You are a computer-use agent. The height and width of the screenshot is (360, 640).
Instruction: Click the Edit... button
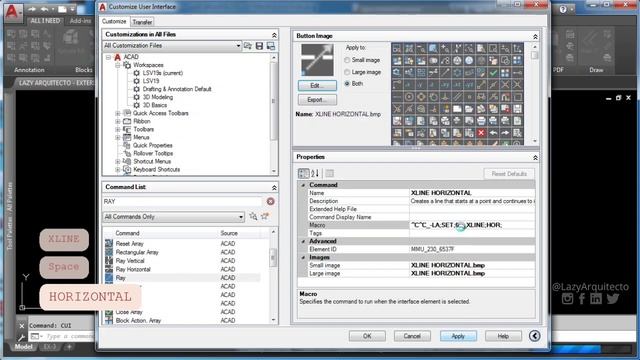[317, 86]
